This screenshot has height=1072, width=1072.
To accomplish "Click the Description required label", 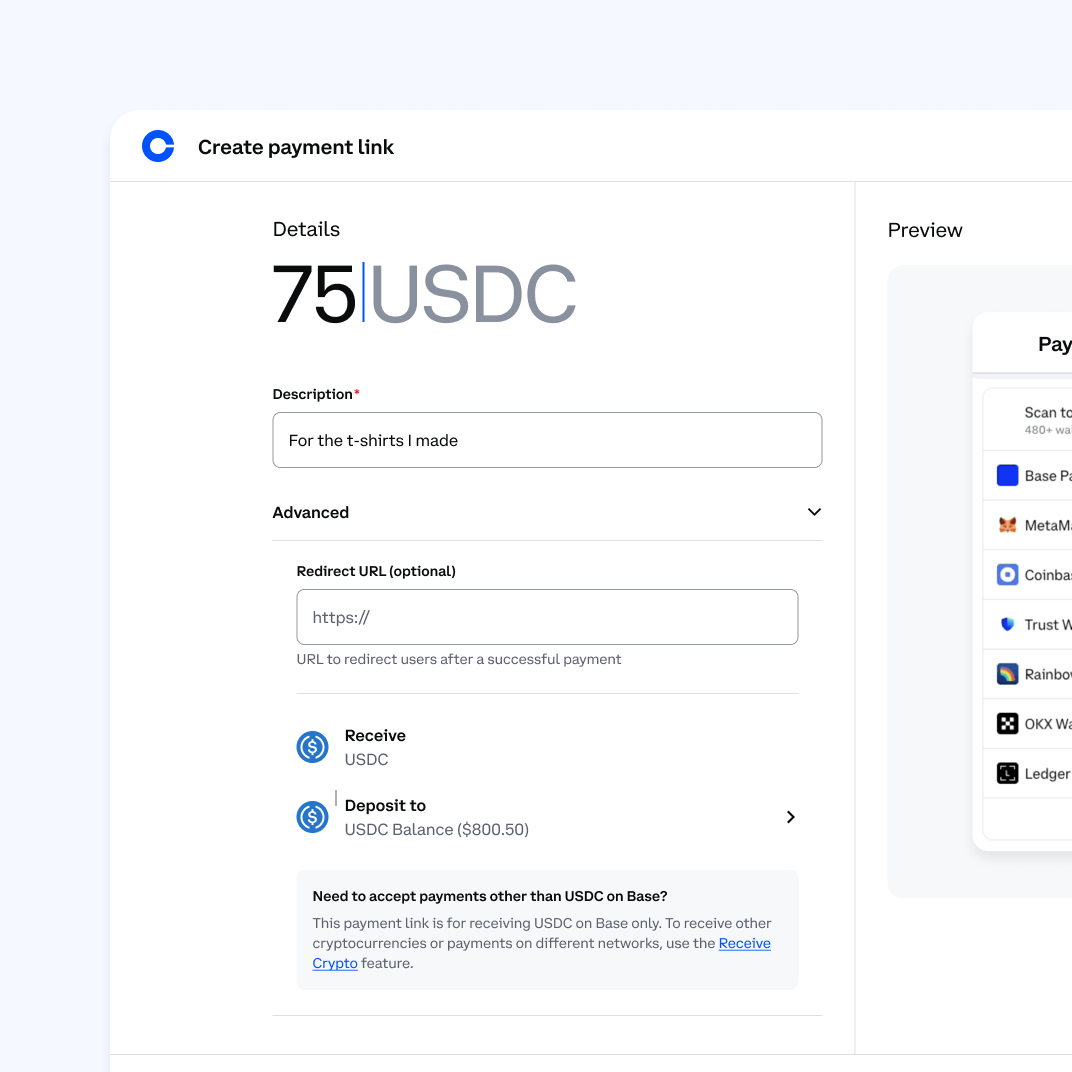I will [x=316, y=394].
